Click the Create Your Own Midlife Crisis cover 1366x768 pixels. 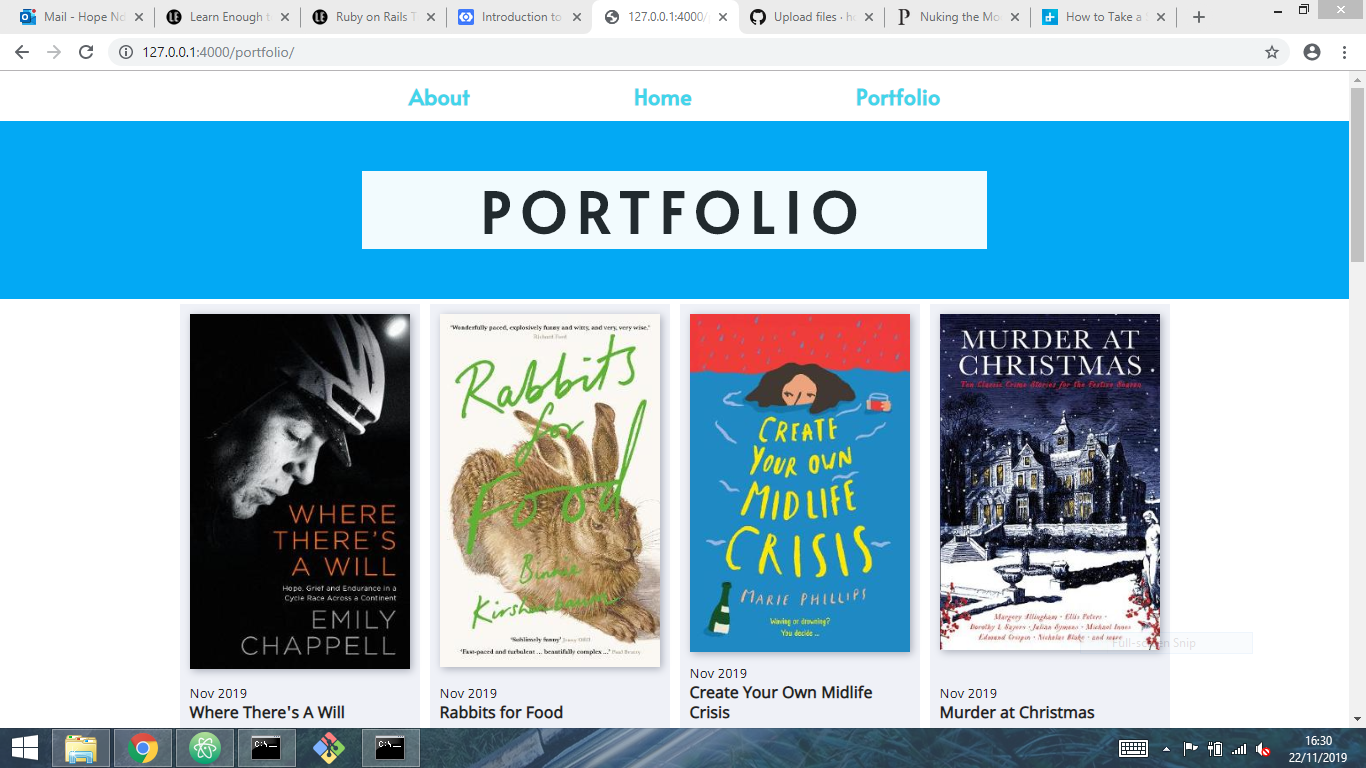pos(800,483)
